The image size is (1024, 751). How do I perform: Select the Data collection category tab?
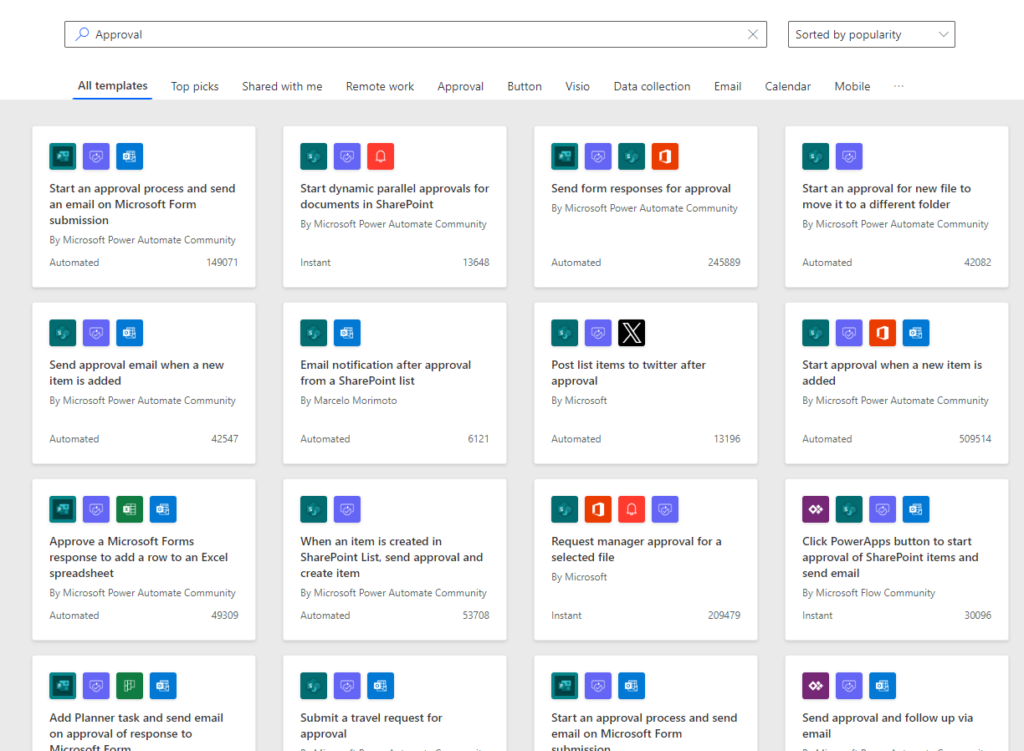pos(651,86)
